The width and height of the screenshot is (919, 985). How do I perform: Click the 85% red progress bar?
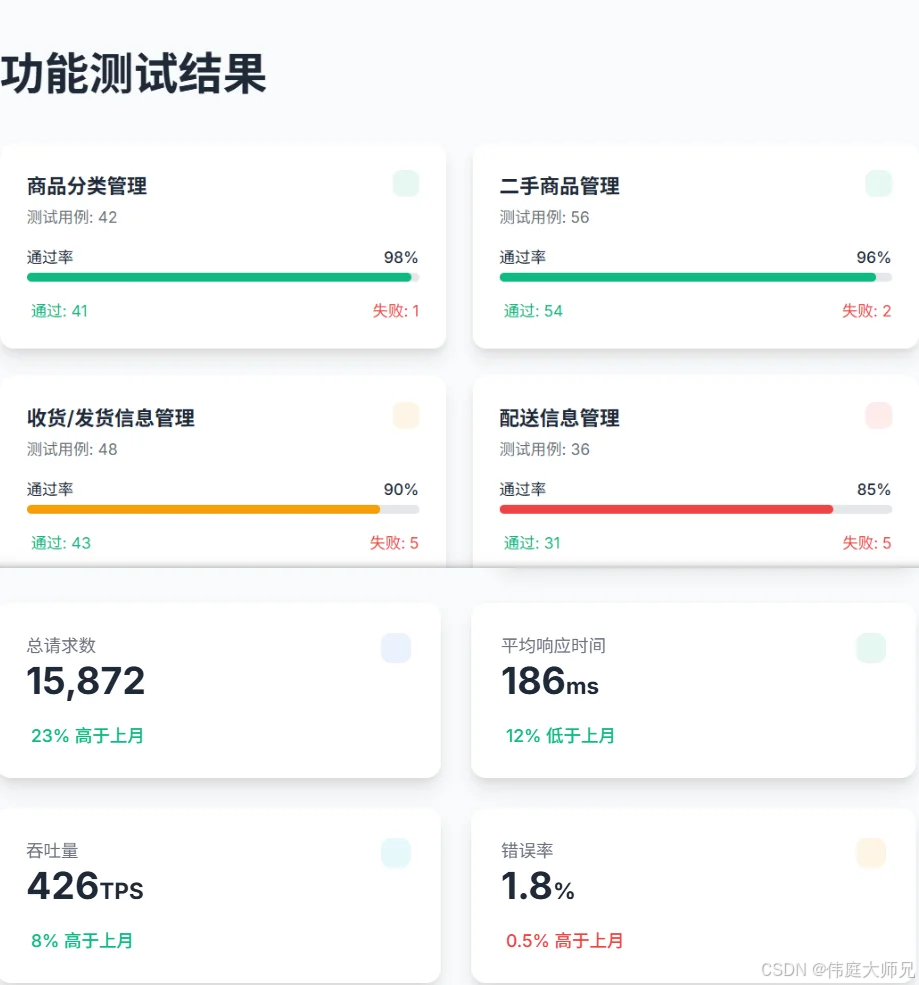point(695,509)
